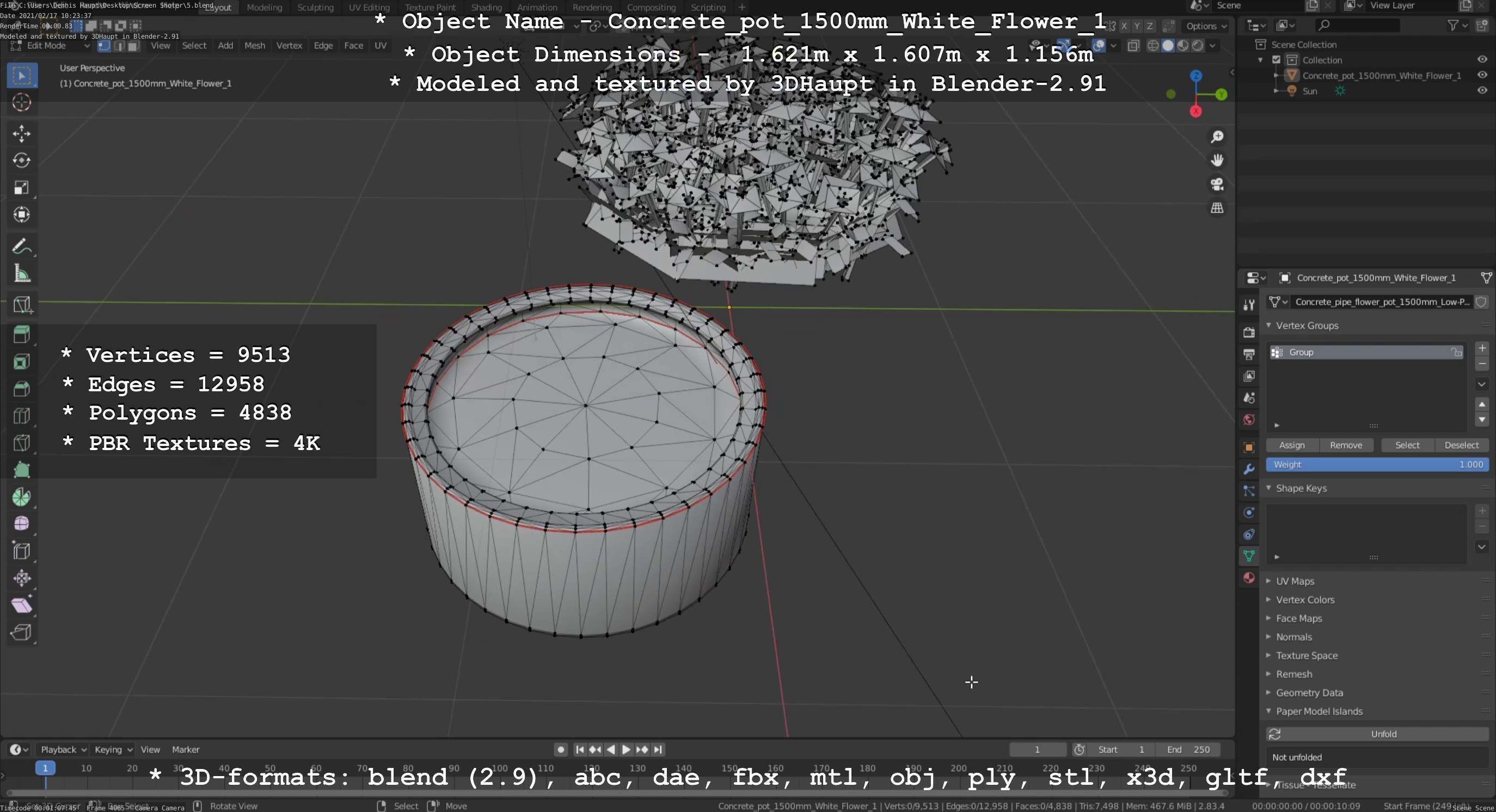Switch perspective/orthographic with grid icon
Screen dimensions: 1496x812
[1217, 208]
